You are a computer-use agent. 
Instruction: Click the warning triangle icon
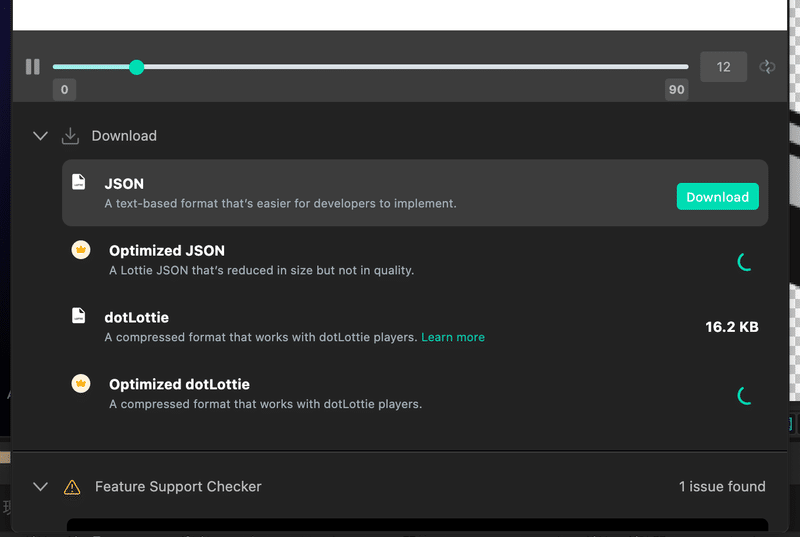click(x=72, y=487)
